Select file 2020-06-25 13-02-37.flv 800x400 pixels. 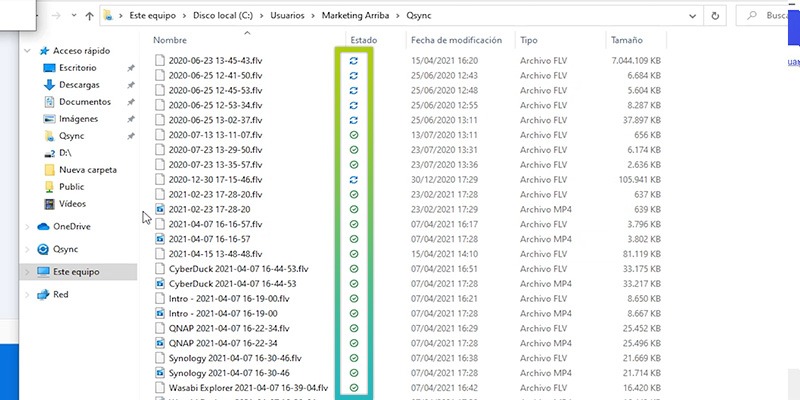coord(215,120)
